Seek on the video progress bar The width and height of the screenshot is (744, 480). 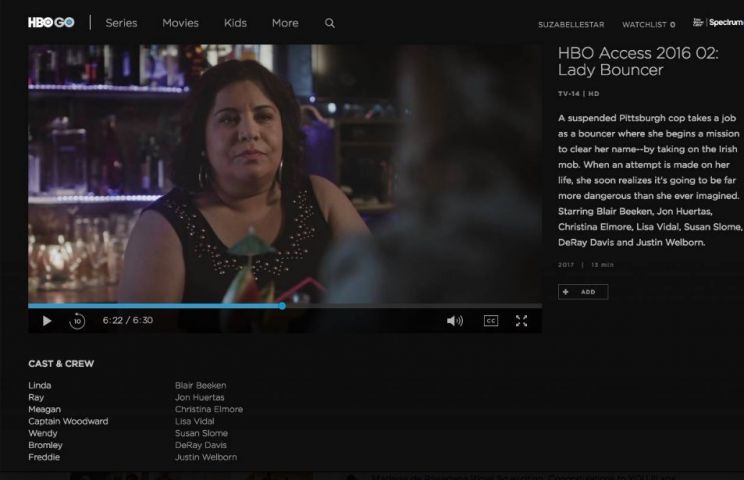pos(285,306)
